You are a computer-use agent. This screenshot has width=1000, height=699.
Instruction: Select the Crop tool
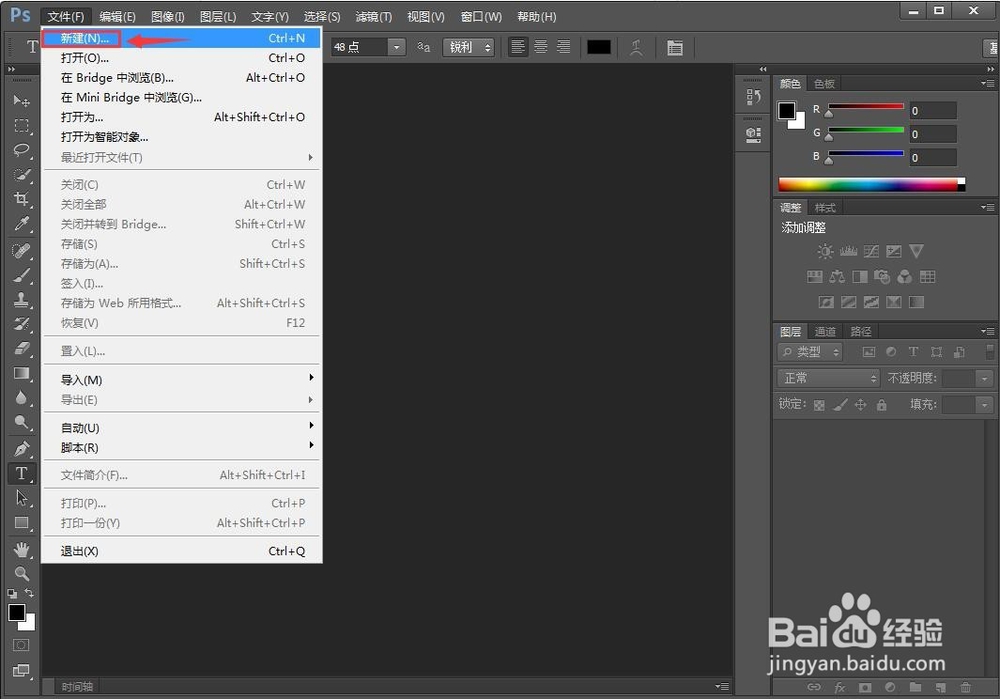click(22, 199)
